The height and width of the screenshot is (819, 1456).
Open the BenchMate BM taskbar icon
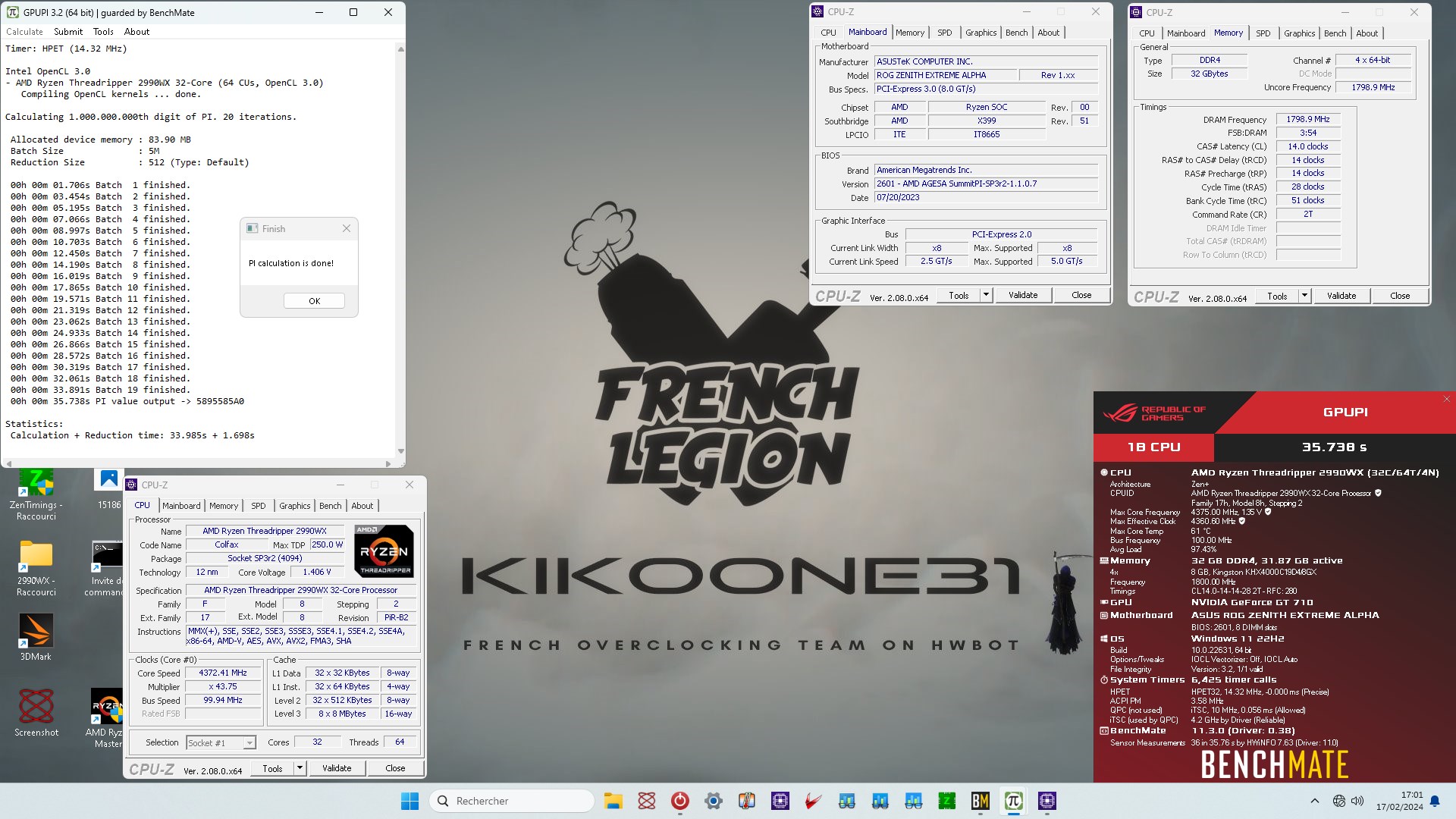click(981, 801)
